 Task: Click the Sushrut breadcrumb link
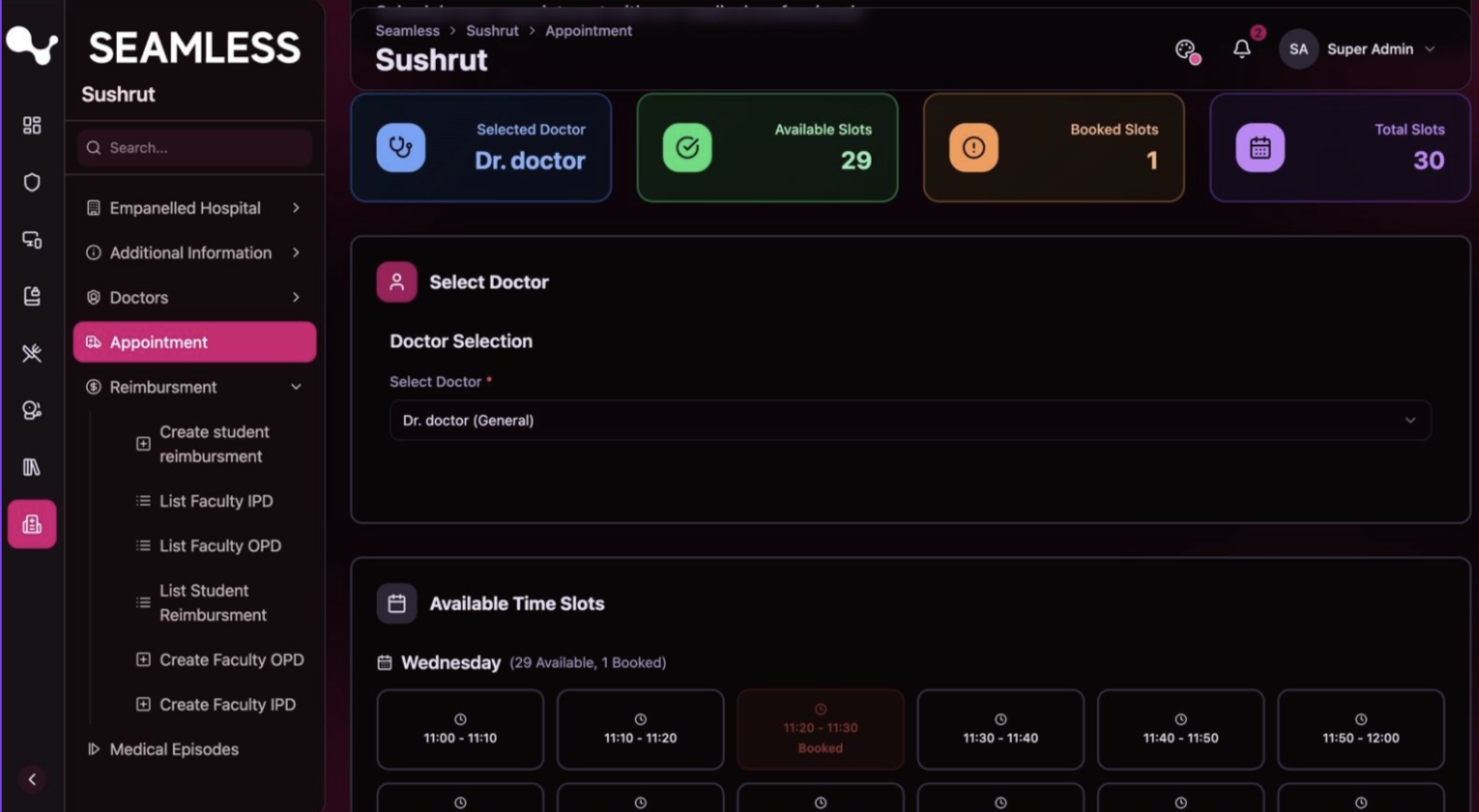pyautogui.click(x=492, y=31)
